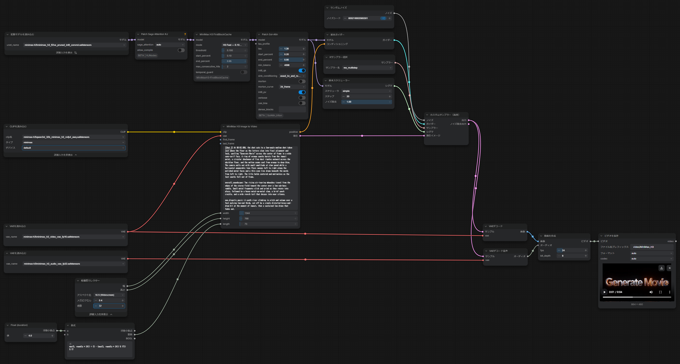Toggle temporal_guard in the FirstBlockCache node
Image resolution: width=680 pixels, height=364 pixels.
click(244, 72)
